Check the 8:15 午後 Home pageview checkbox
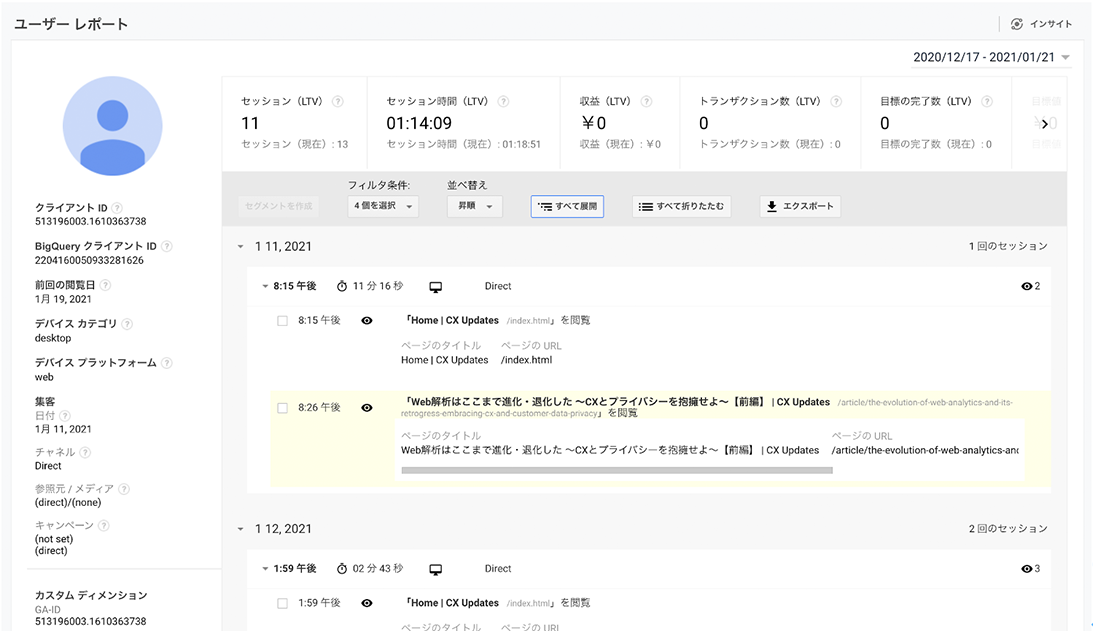 (282, 321)
